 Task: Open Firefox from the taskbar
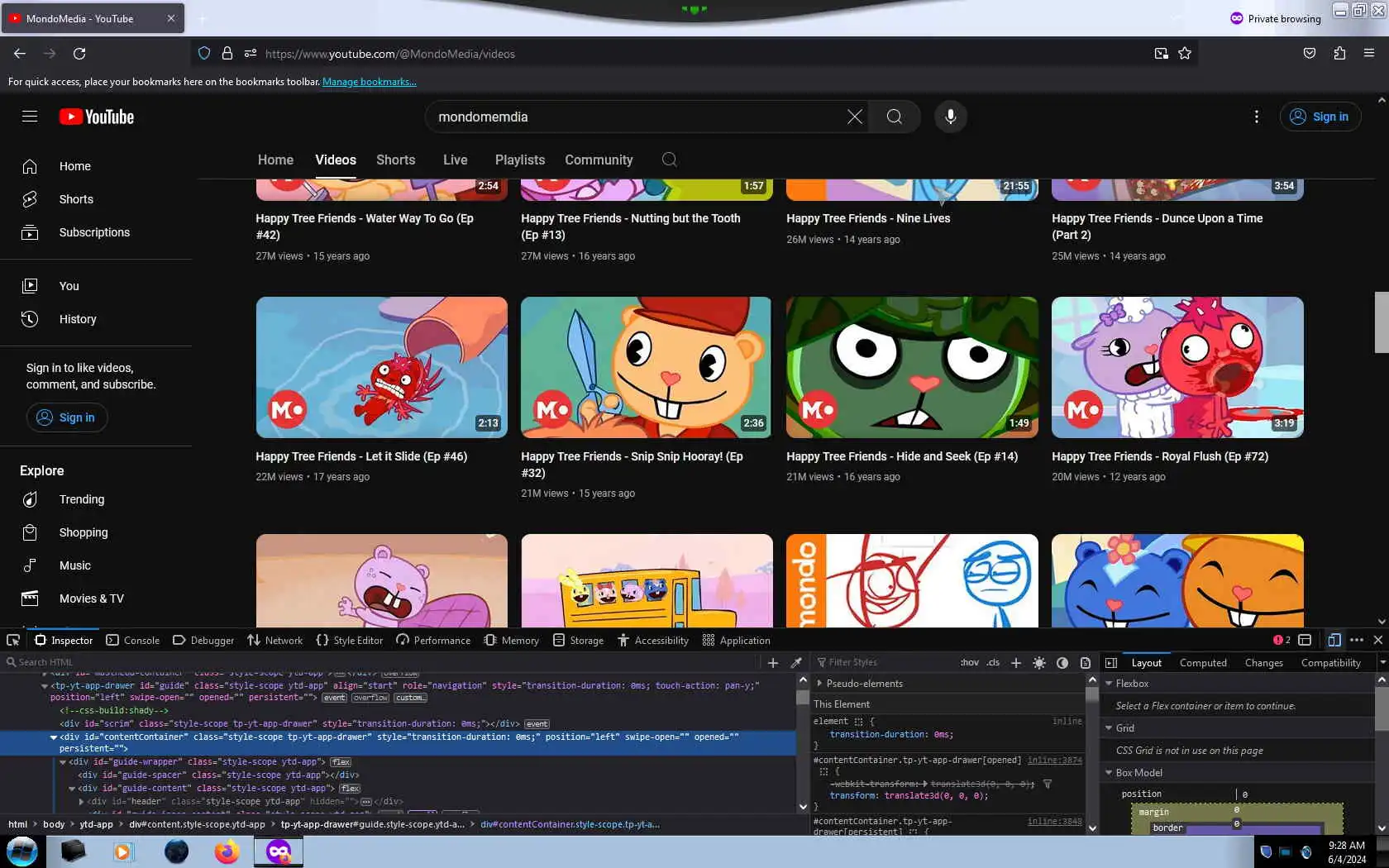(x=227, y=851)
